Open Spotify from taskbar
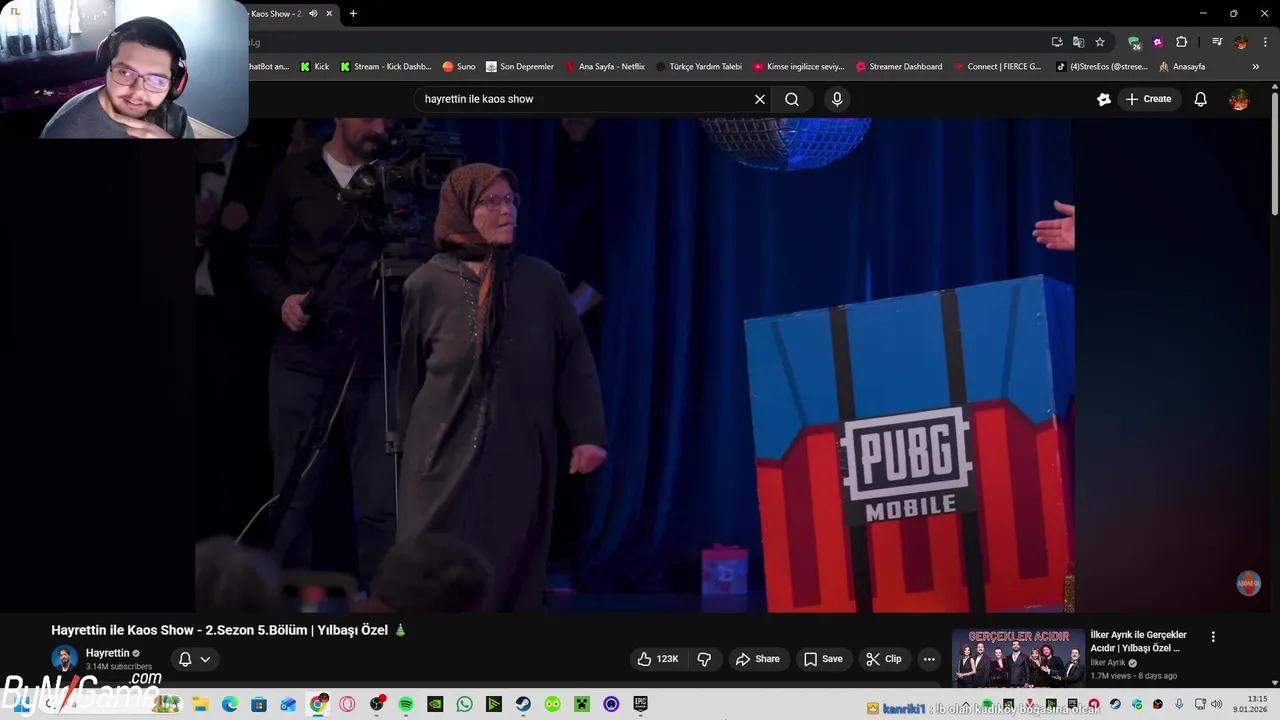Screen dimensions: 1280x720 406,704
